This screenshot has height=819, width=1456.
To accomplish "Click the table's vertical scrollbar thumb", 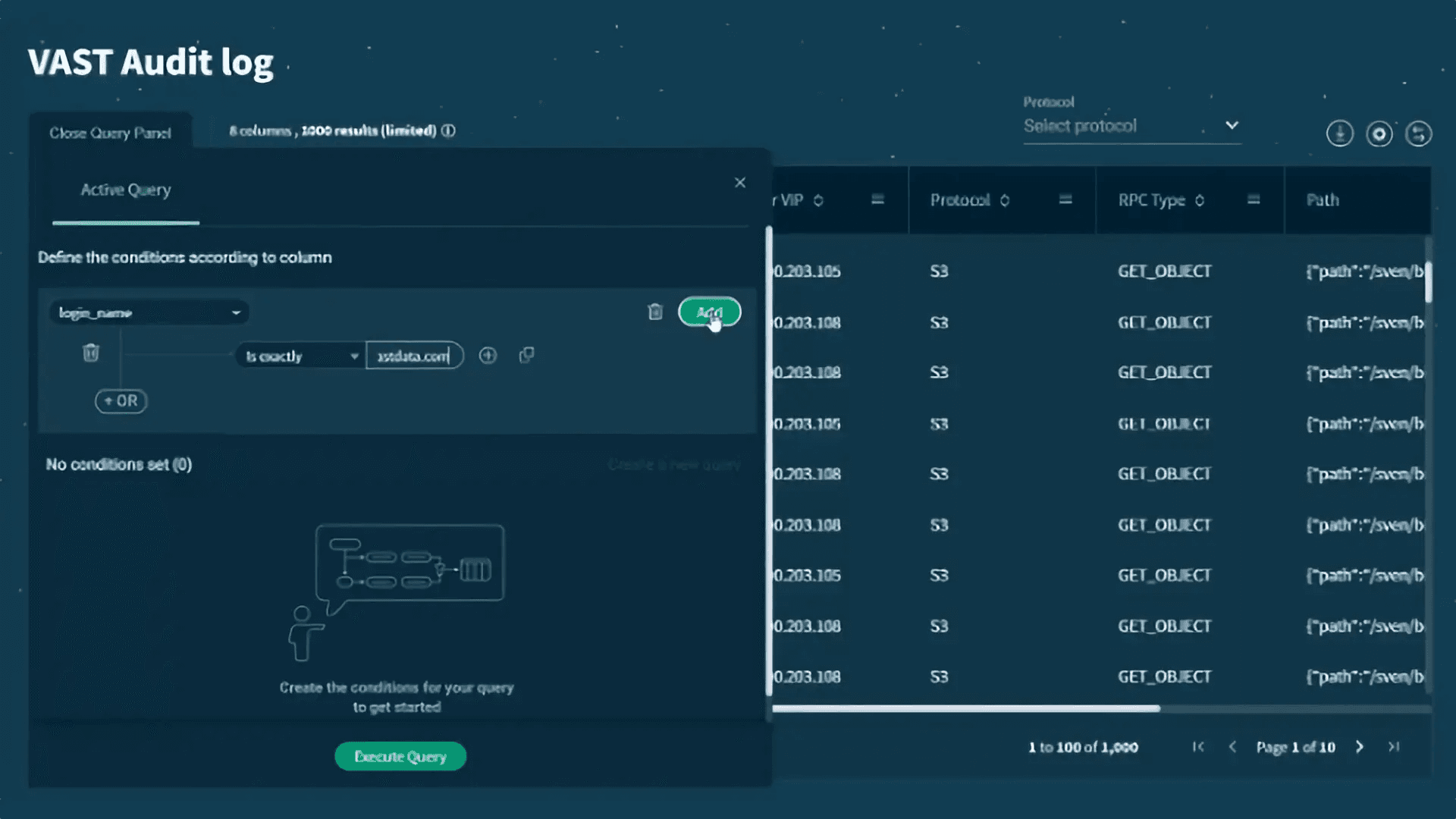I will 1429,282.
